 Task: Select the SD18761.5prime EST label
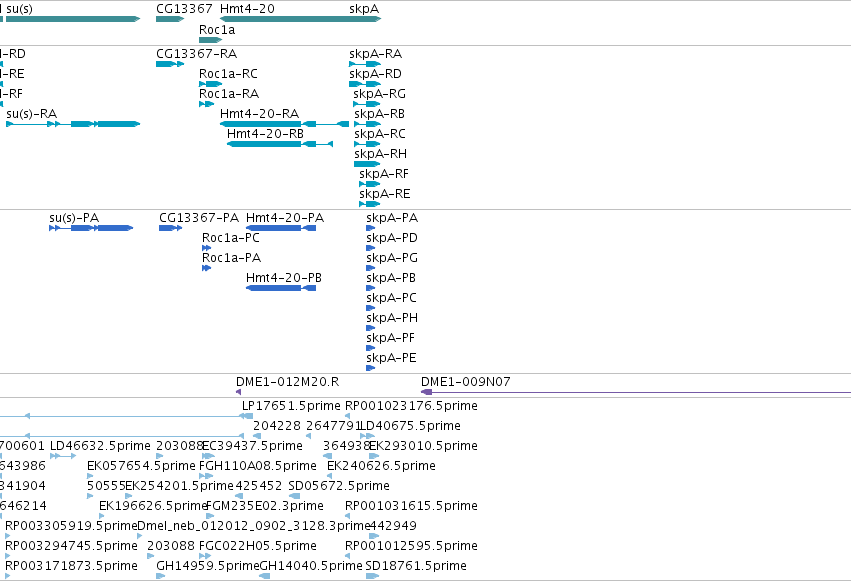pos(416,567)
